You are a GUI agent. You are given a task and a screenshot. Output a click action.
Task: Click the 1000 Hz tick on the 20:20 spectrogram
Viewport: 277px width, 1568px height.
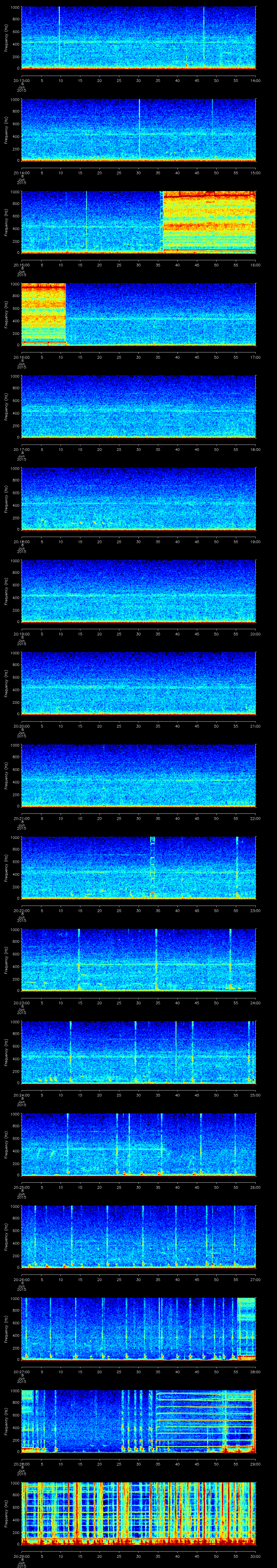15,653
